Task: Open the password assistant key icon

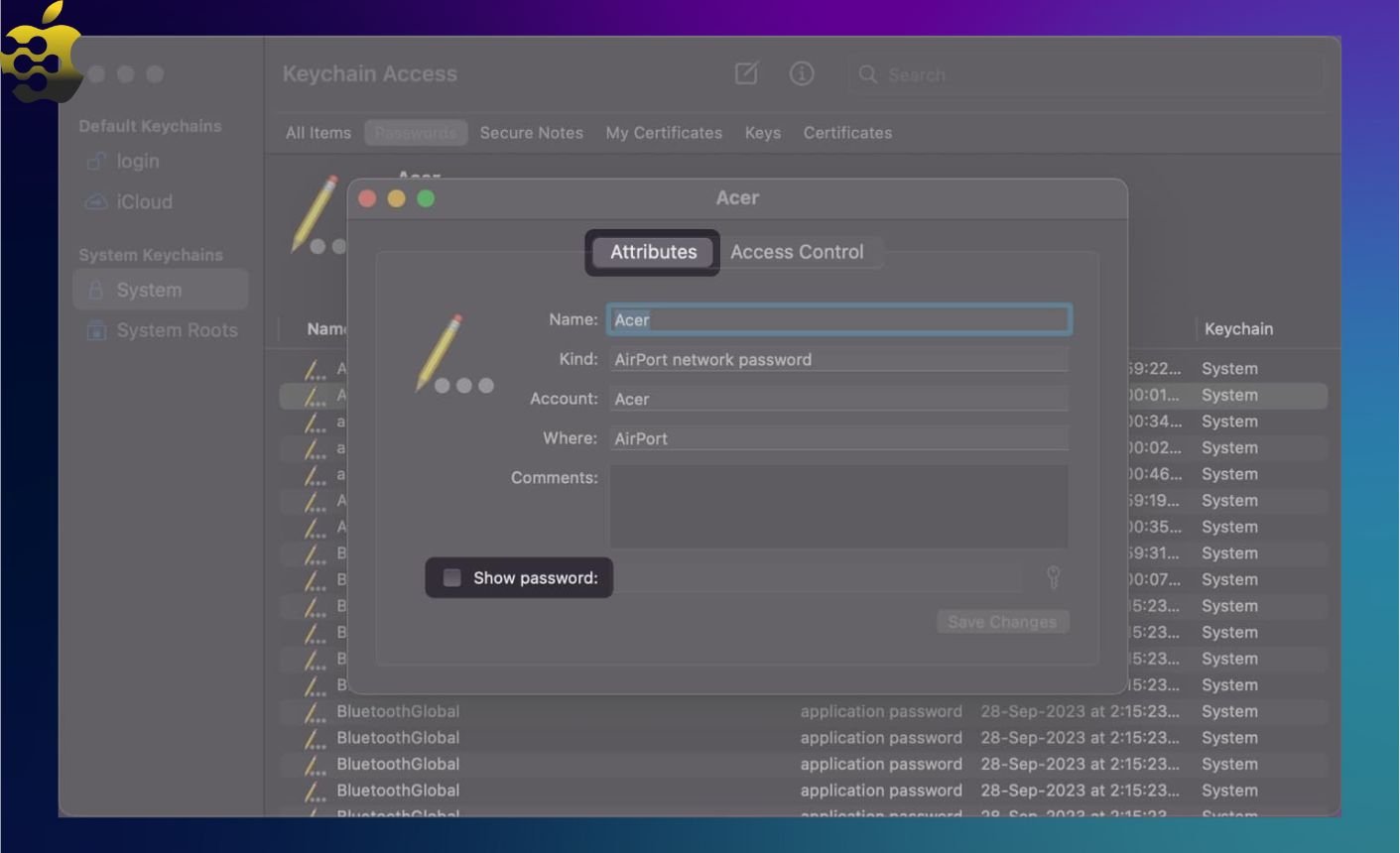Action: tap(1054, 577)
